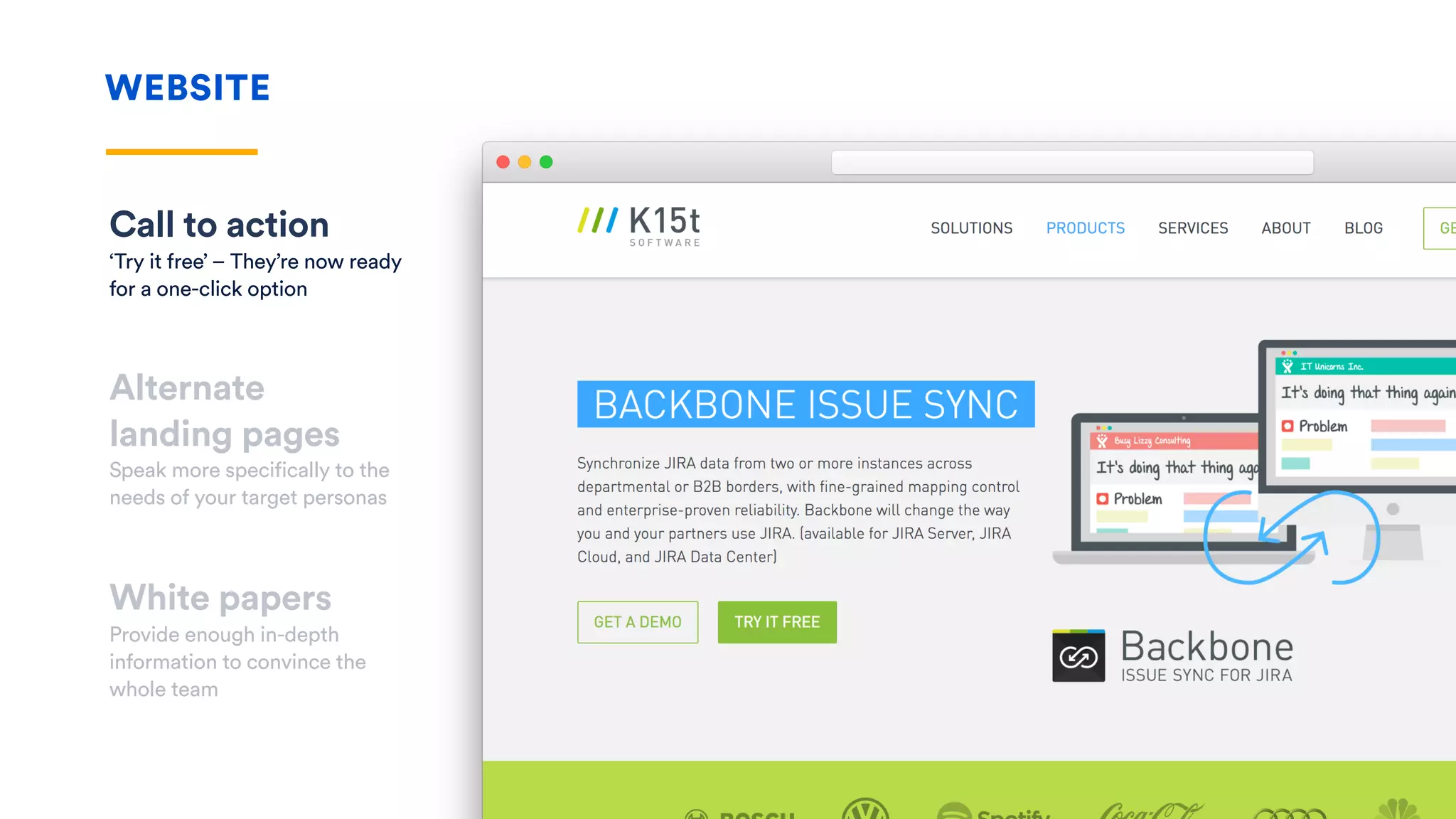The height and width of the screenshot is (819, 1456).
Task: Click the Get a Demo button
Action: coord(638,622)
